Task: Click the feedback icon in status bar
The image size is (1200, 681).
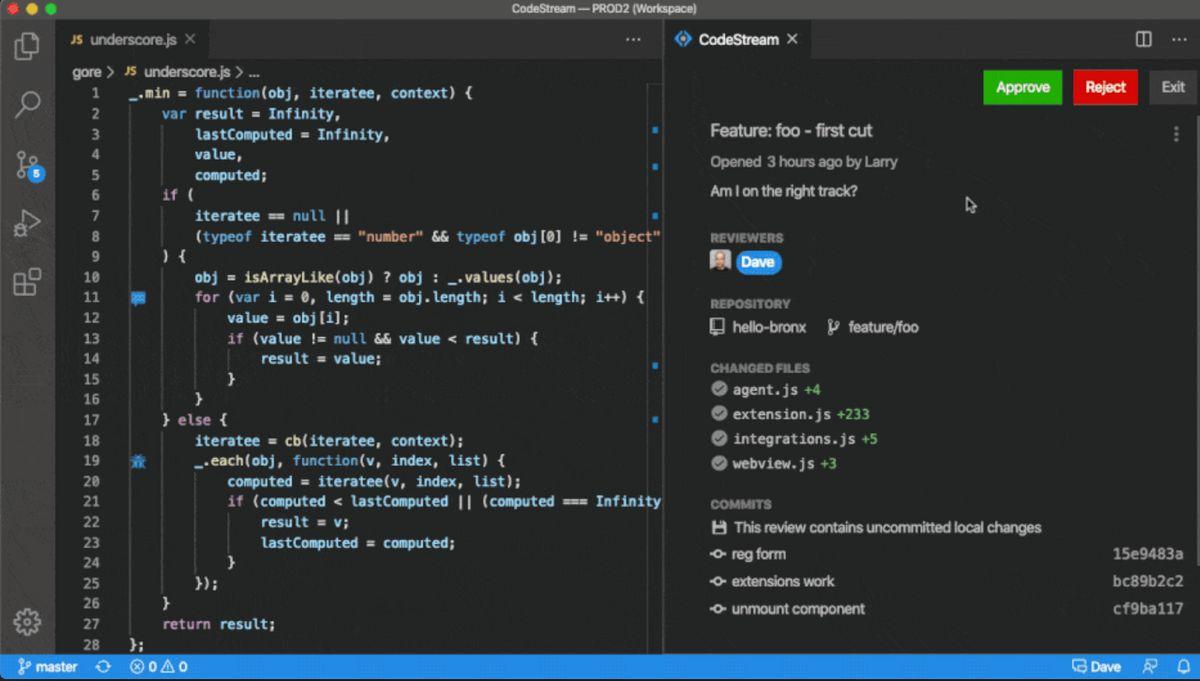Action: tap(1150, 667)
